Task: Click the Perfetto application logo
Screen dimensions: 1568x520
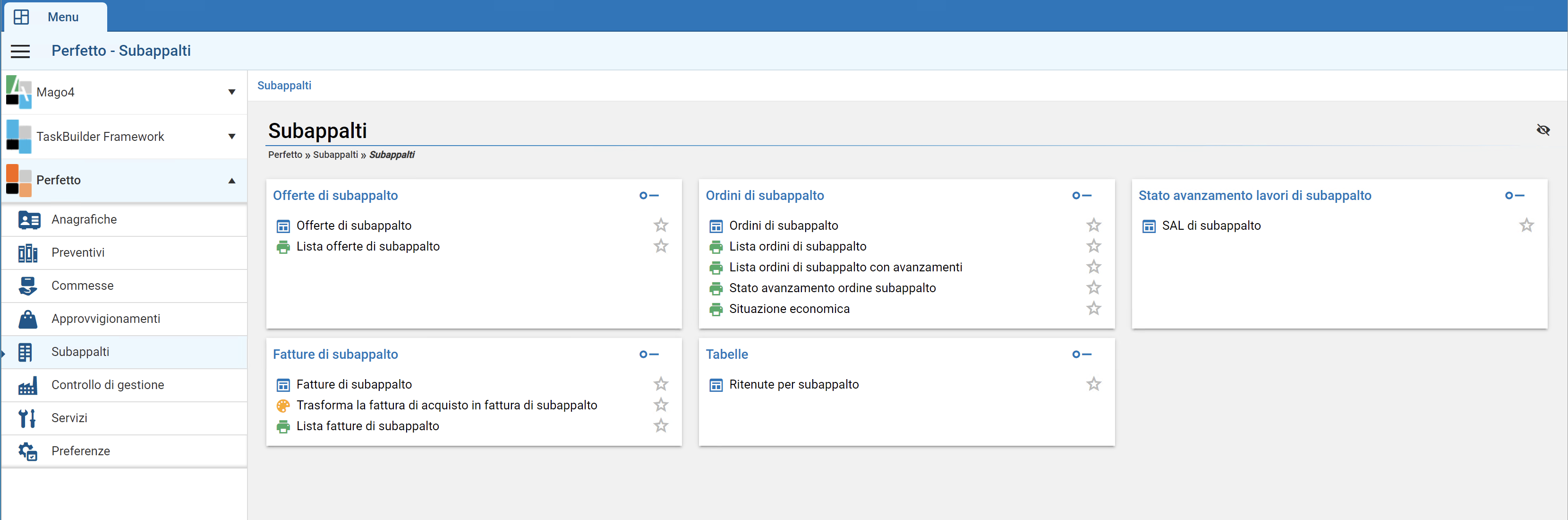Action: [19, 181]
